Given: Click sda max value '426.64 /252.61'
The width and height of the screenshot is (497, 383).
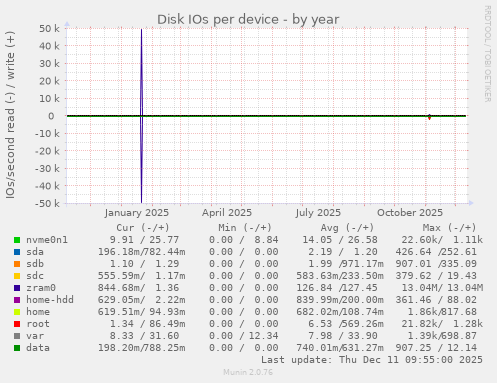Looking at the screenshot, I should (436, 252).
